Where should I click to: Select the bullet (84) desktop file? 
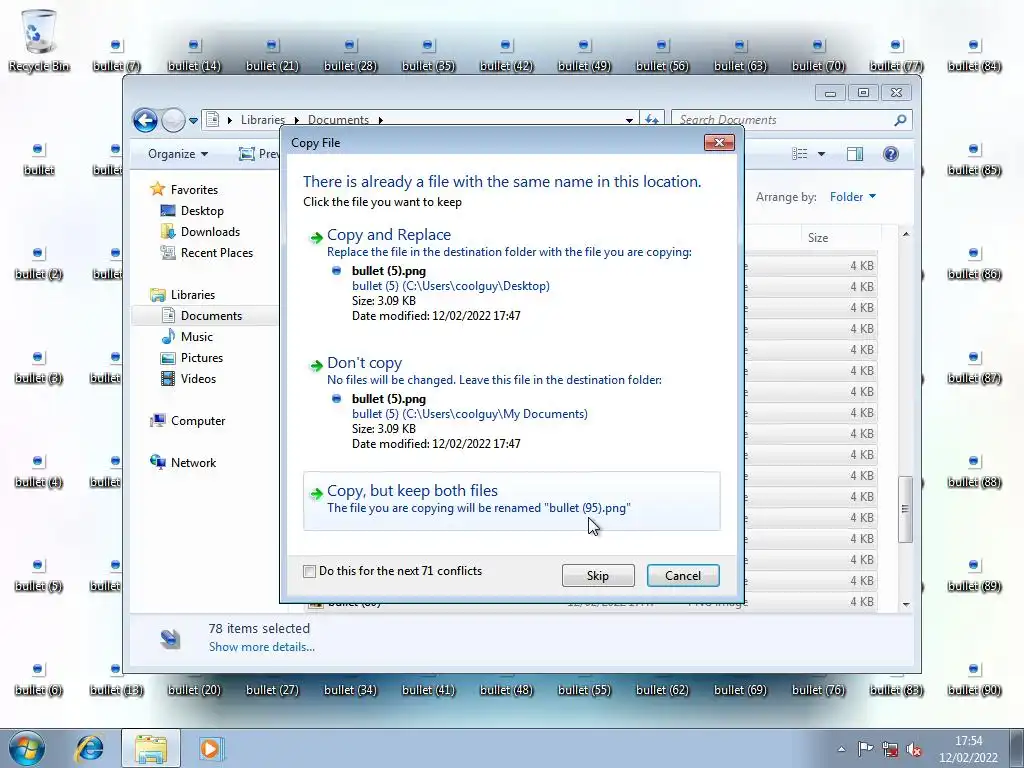tap(974, 55)
